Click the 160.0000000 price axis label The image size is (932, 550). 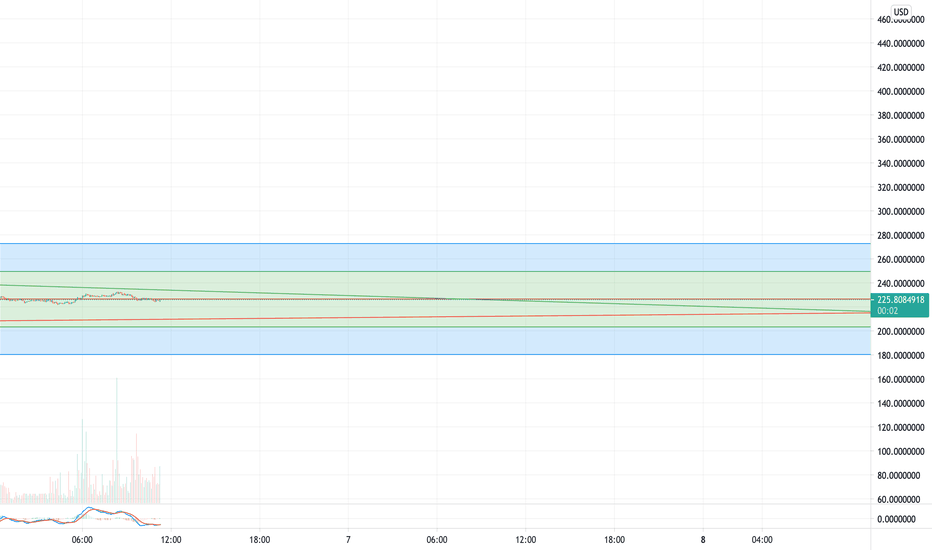pyautogui.click(x=901, y=380)
